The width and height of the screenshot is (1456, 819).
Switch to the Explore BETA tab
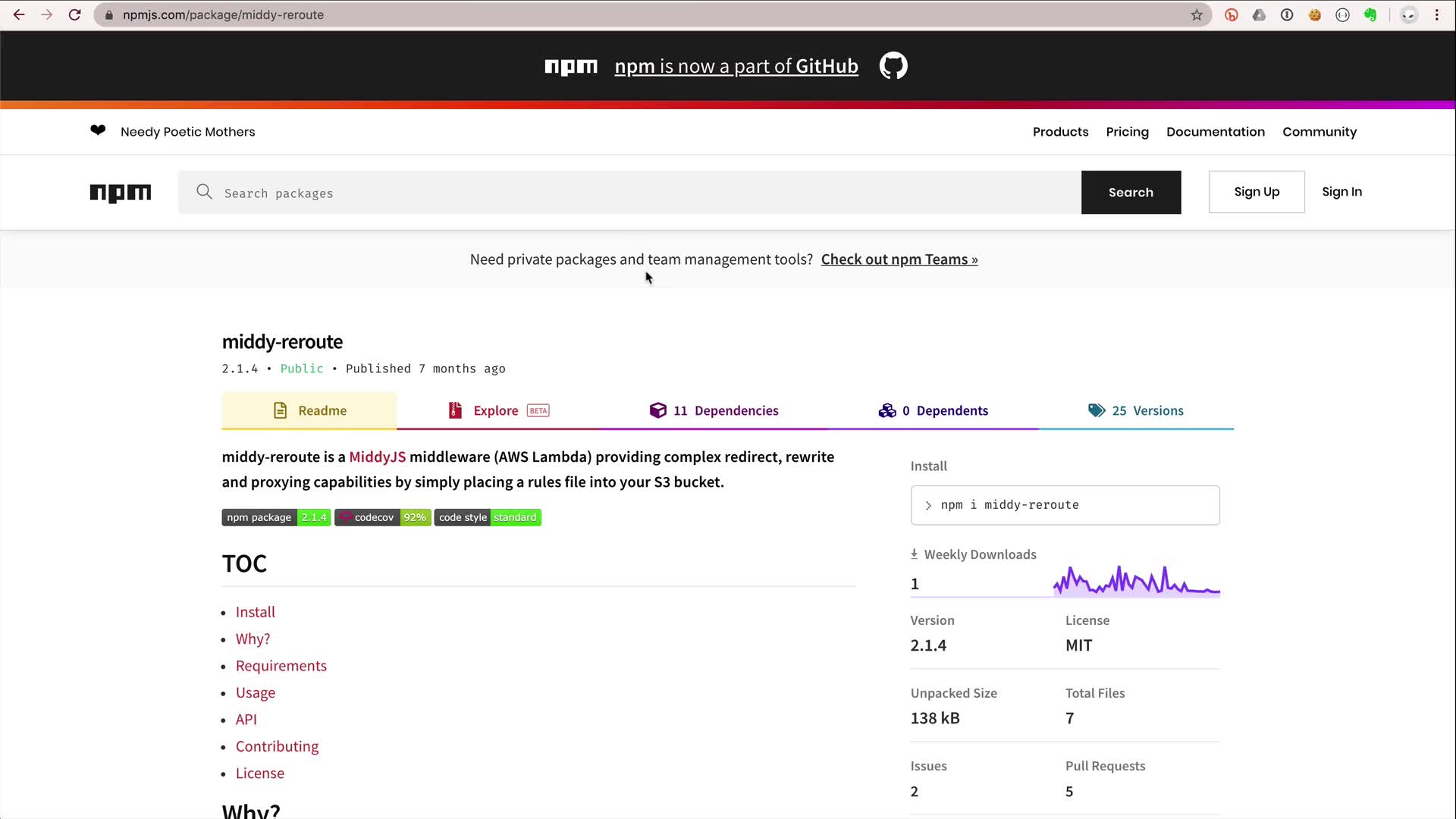click(498, 410)
